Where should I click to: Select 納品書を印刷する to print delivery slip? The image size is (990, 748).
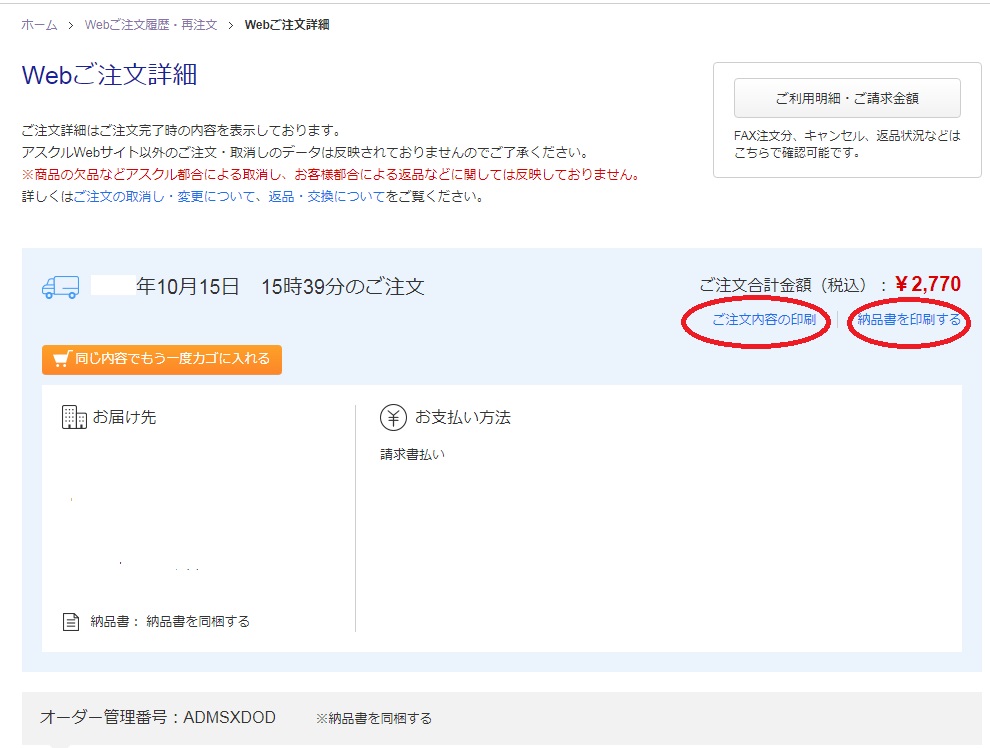coord(909,320)
